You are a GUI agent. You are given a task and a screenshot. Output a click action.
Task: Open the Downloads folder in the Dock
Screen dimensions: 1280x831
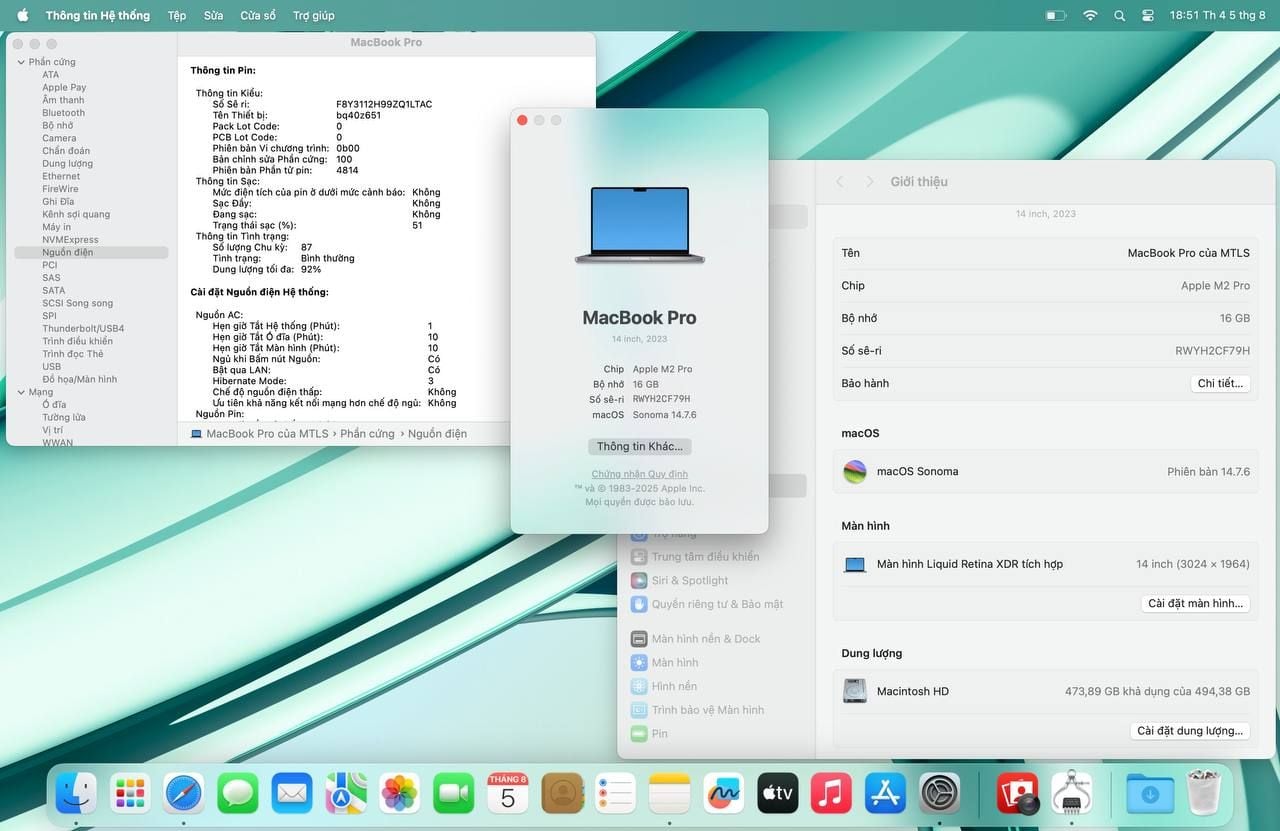(x=1150, y=794)
